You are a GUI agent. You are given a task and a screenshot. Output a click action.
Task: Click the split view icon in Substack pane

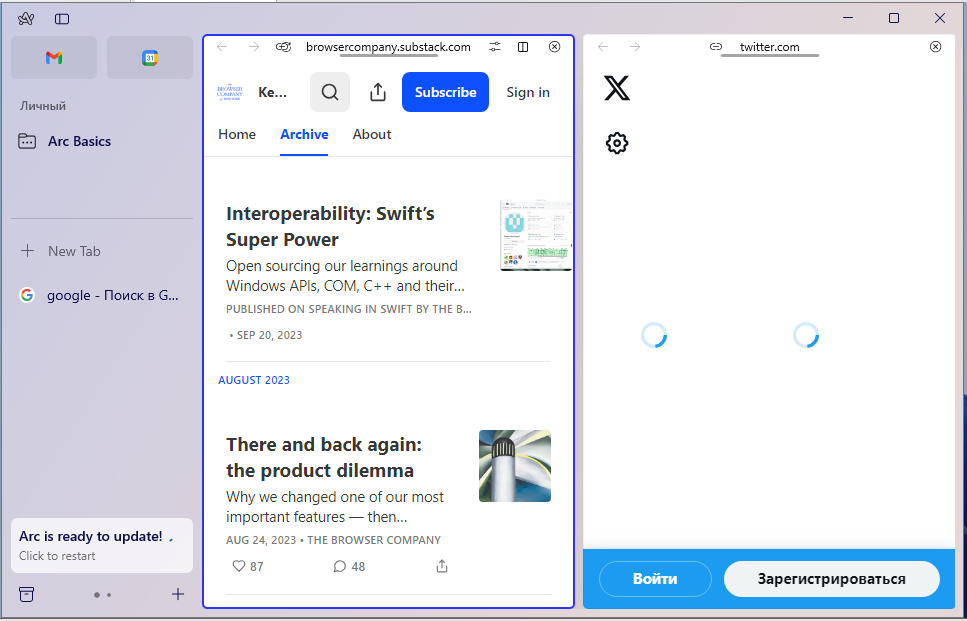(523, 47)
